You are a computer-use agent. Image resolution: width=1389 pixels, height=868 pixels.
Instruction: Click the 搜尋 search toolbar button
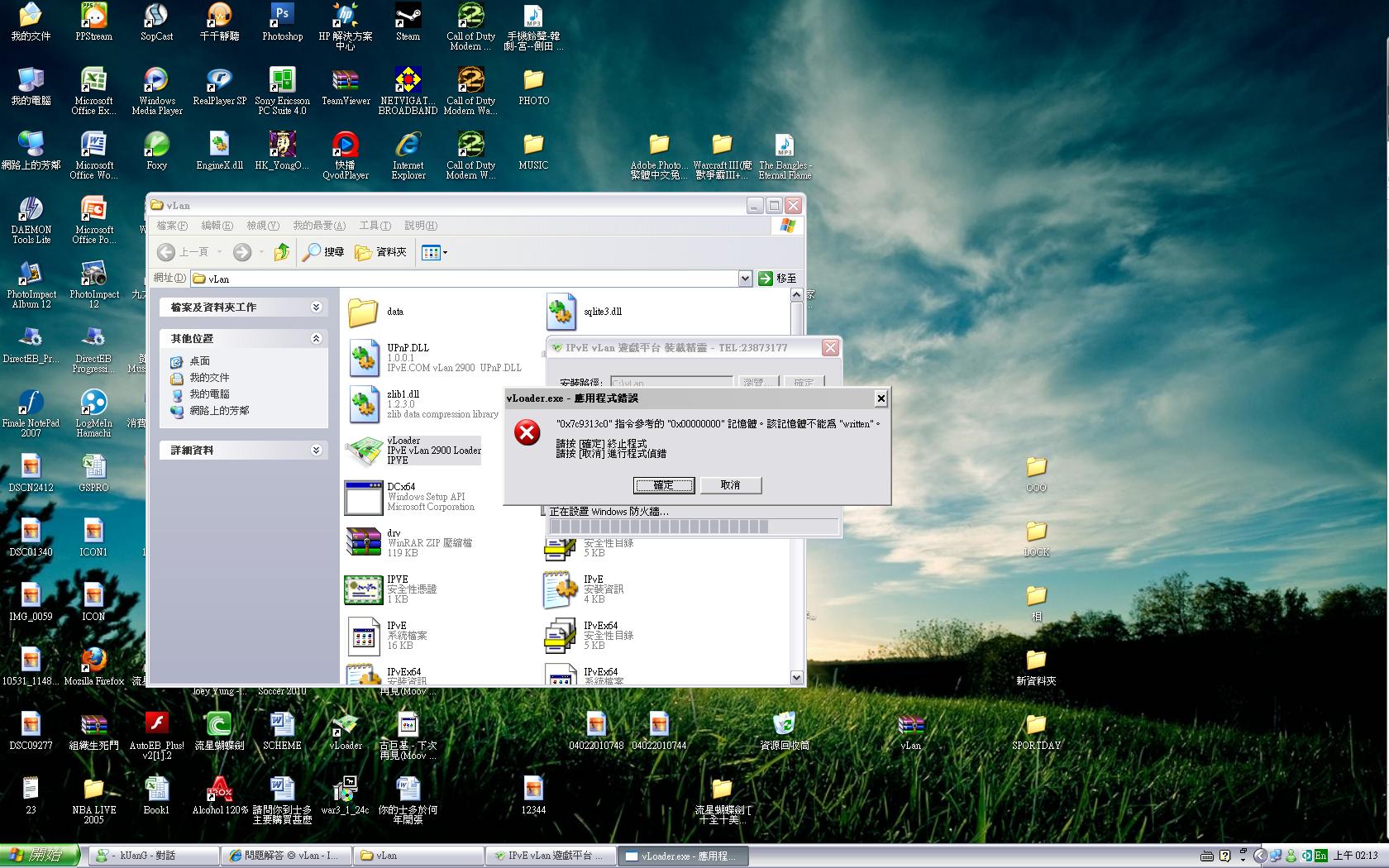(323, 252)
